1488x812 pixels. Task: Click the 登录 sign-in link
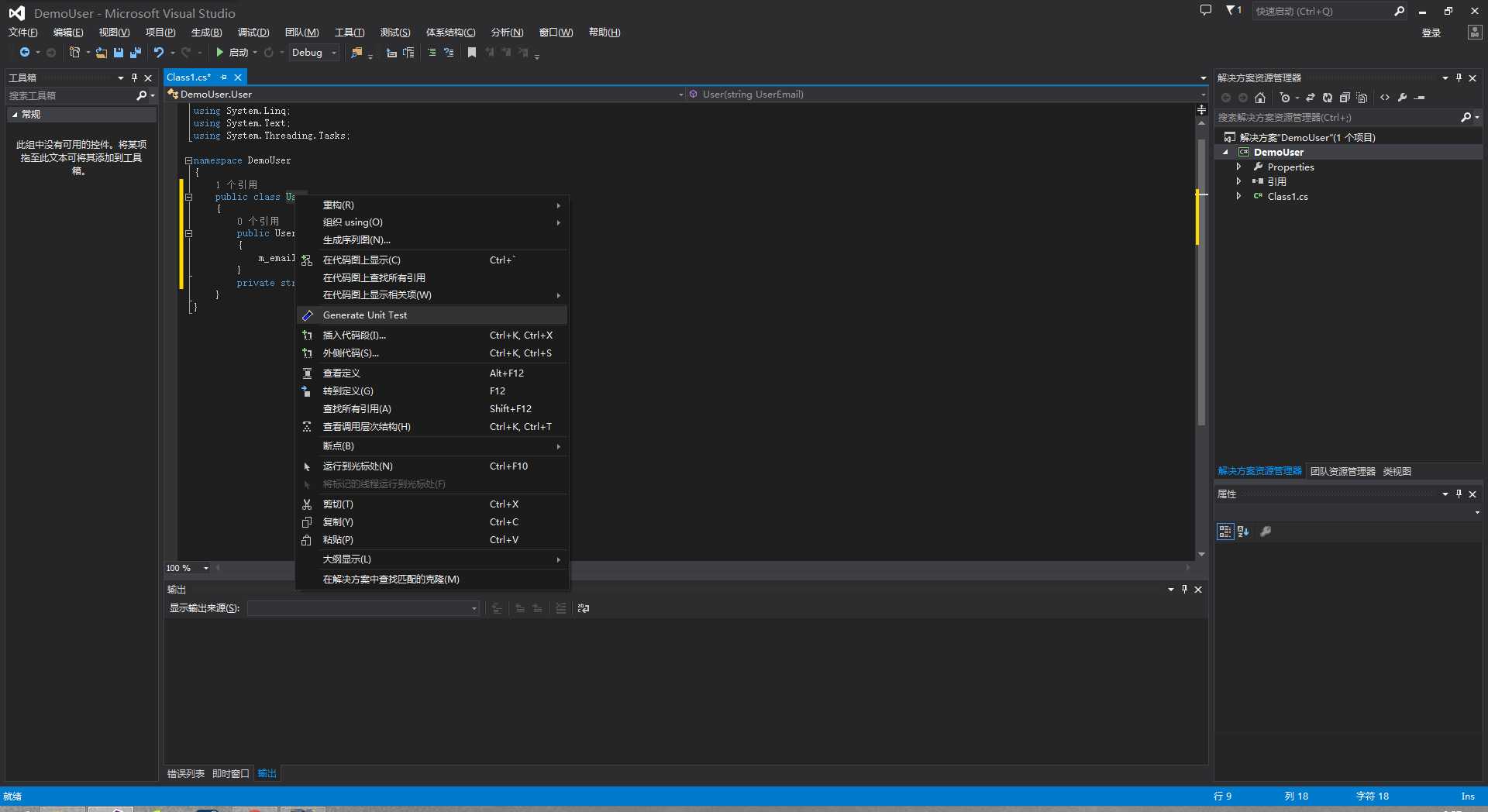click(1431, 33)
